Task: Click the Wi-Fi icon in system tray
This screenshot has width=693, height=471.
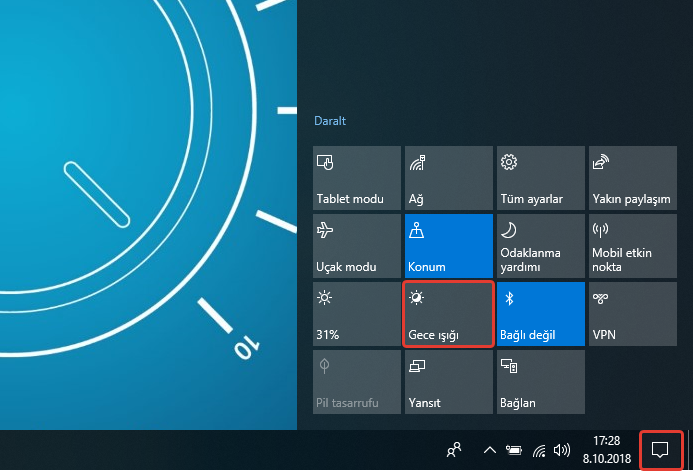Action: coord(539,450)
